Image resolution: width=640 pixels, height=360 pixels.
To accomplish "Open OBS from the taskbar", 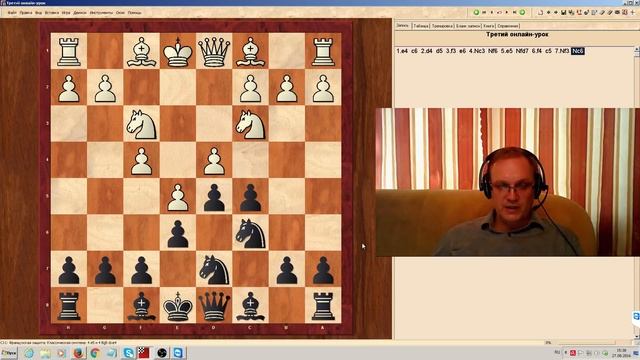I will pyautogui.click(x=162, y=353).
